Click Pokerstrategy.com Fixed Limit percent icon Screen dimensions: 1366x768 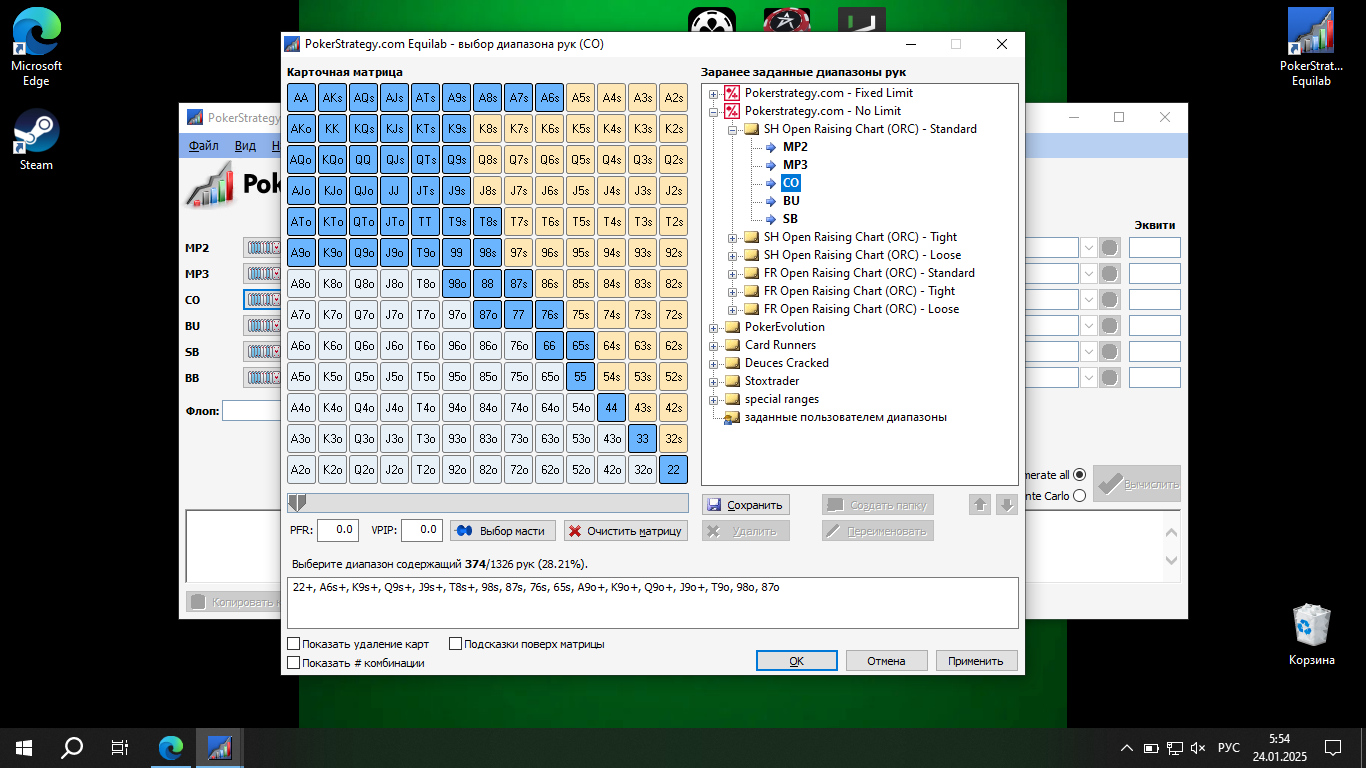click(732, 93)
